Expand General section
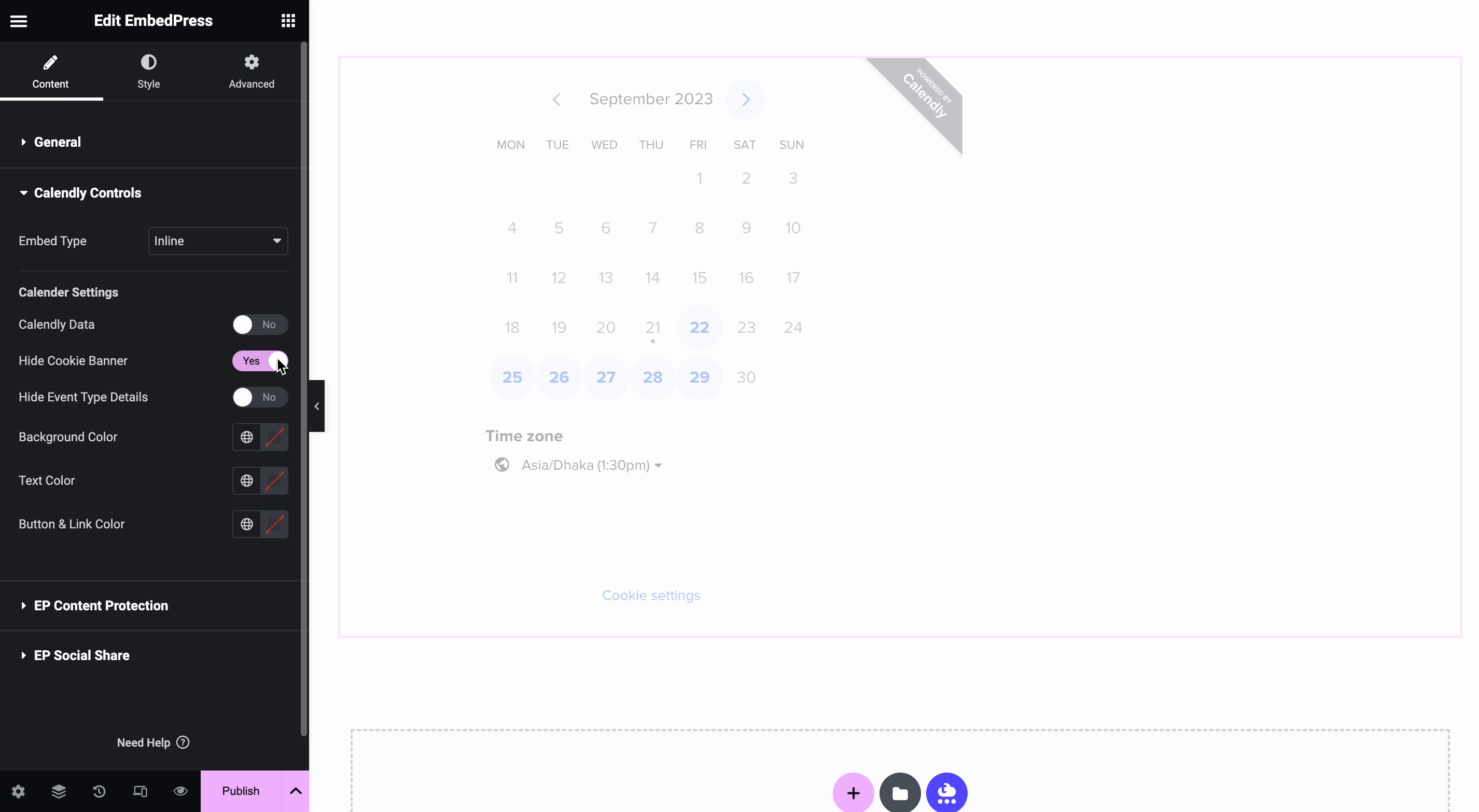This screenshot has width=1479, height=812. coord(57,141)
